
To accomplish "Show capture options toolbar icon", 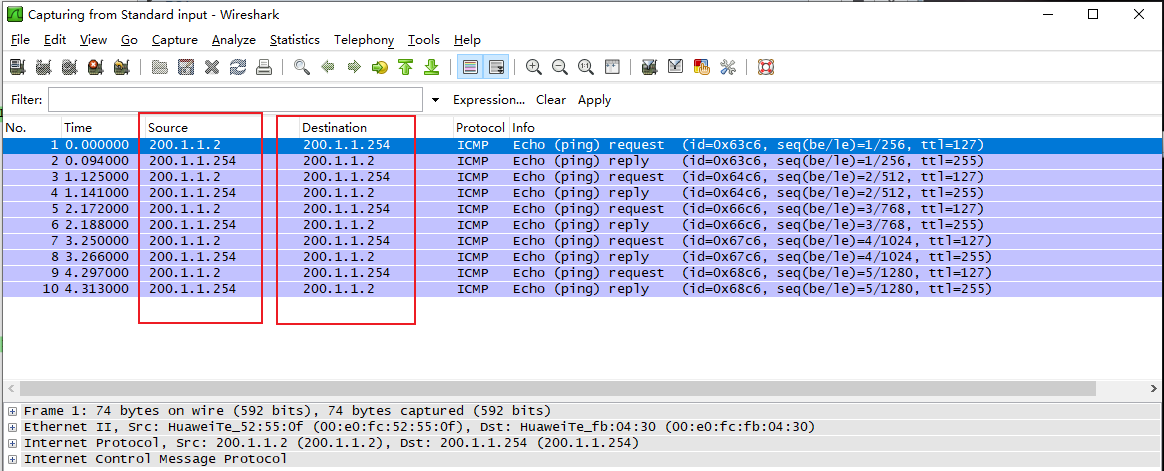I will 43,68.
